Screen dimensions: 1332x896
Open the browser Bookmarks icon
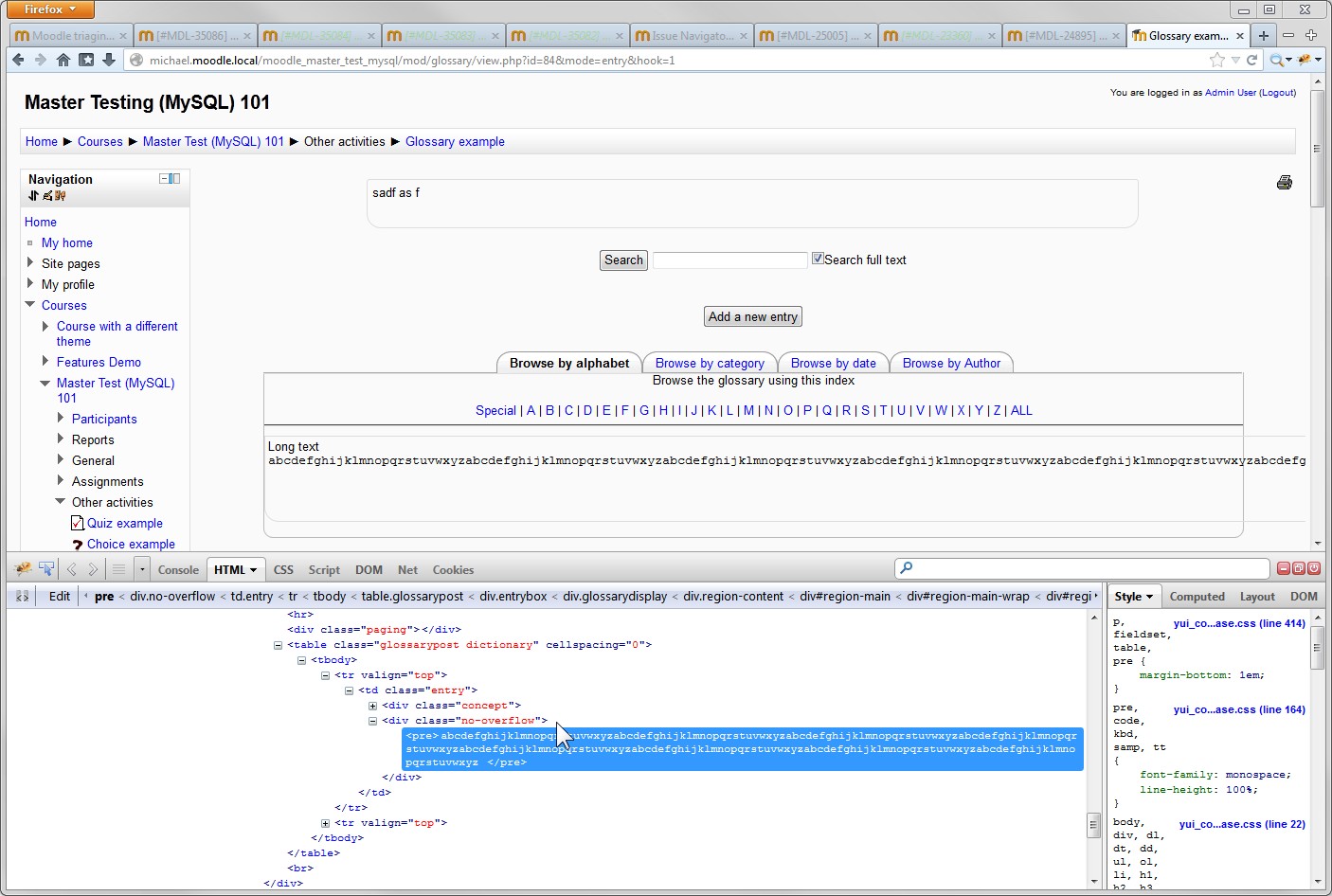click(86, 60)
